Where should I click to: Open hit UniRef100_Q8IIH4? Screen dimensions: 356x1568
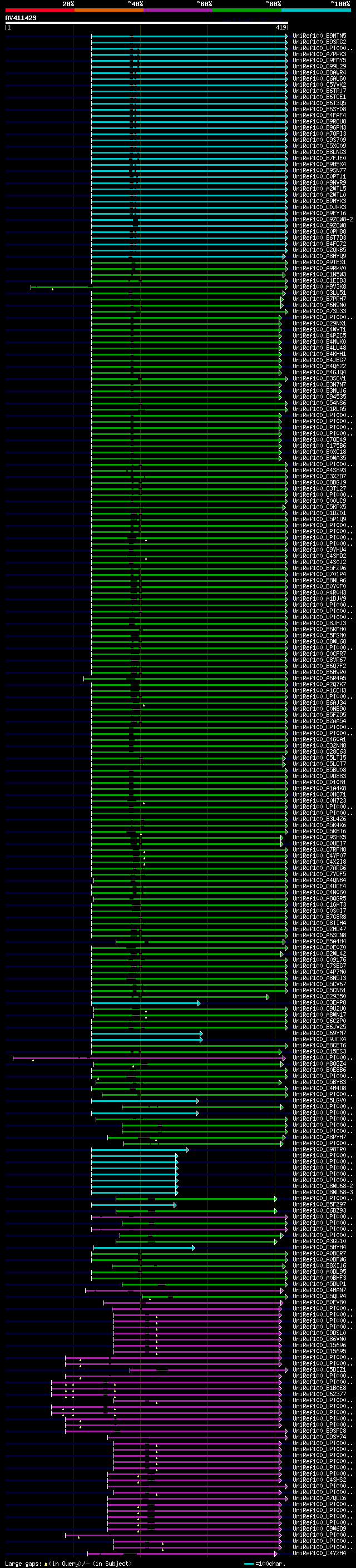319,923
